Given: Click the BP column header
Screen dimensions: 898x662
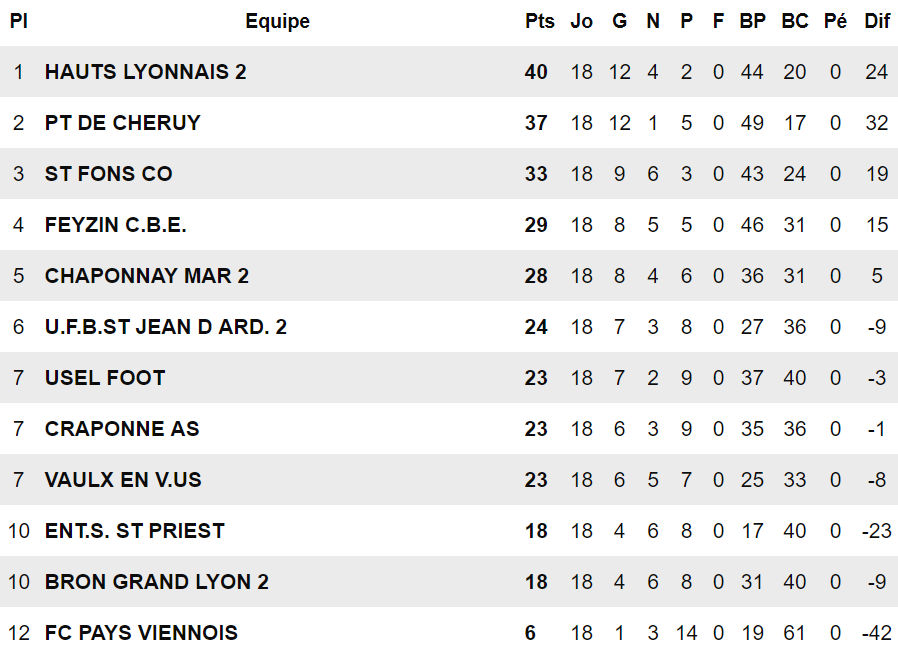Looking at the screenshot, I should [752, 21].
